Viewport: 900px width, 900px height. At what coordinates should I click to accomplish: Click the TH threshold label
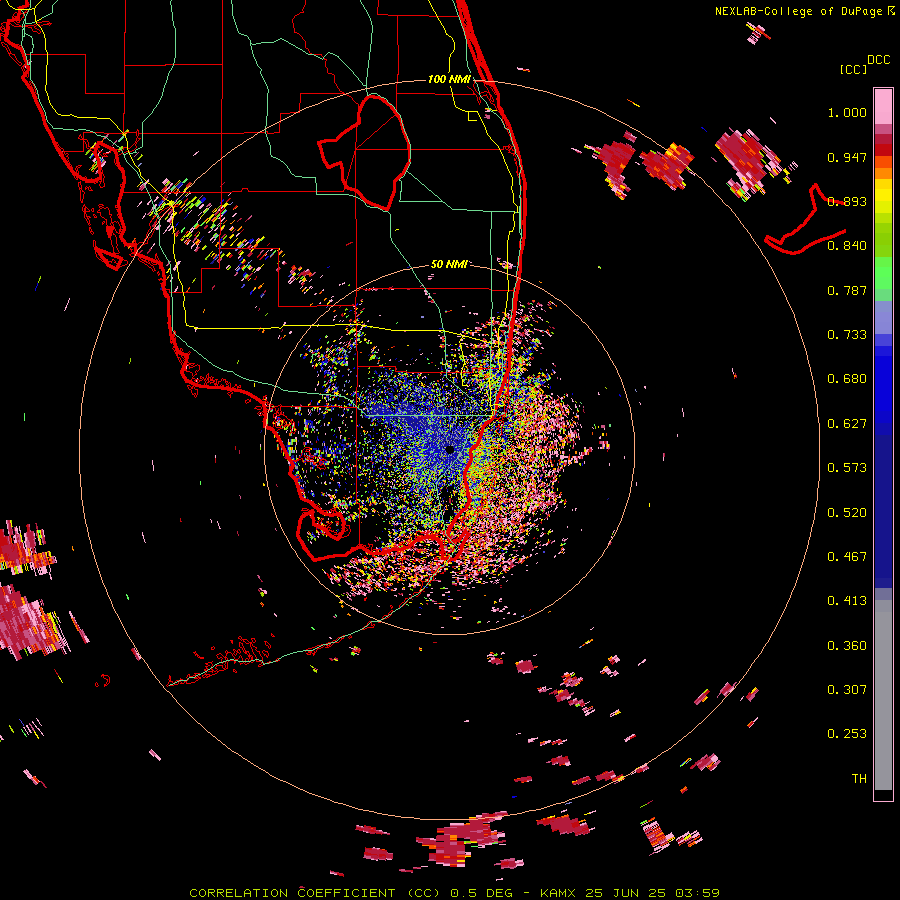click(x=859, y=779)
